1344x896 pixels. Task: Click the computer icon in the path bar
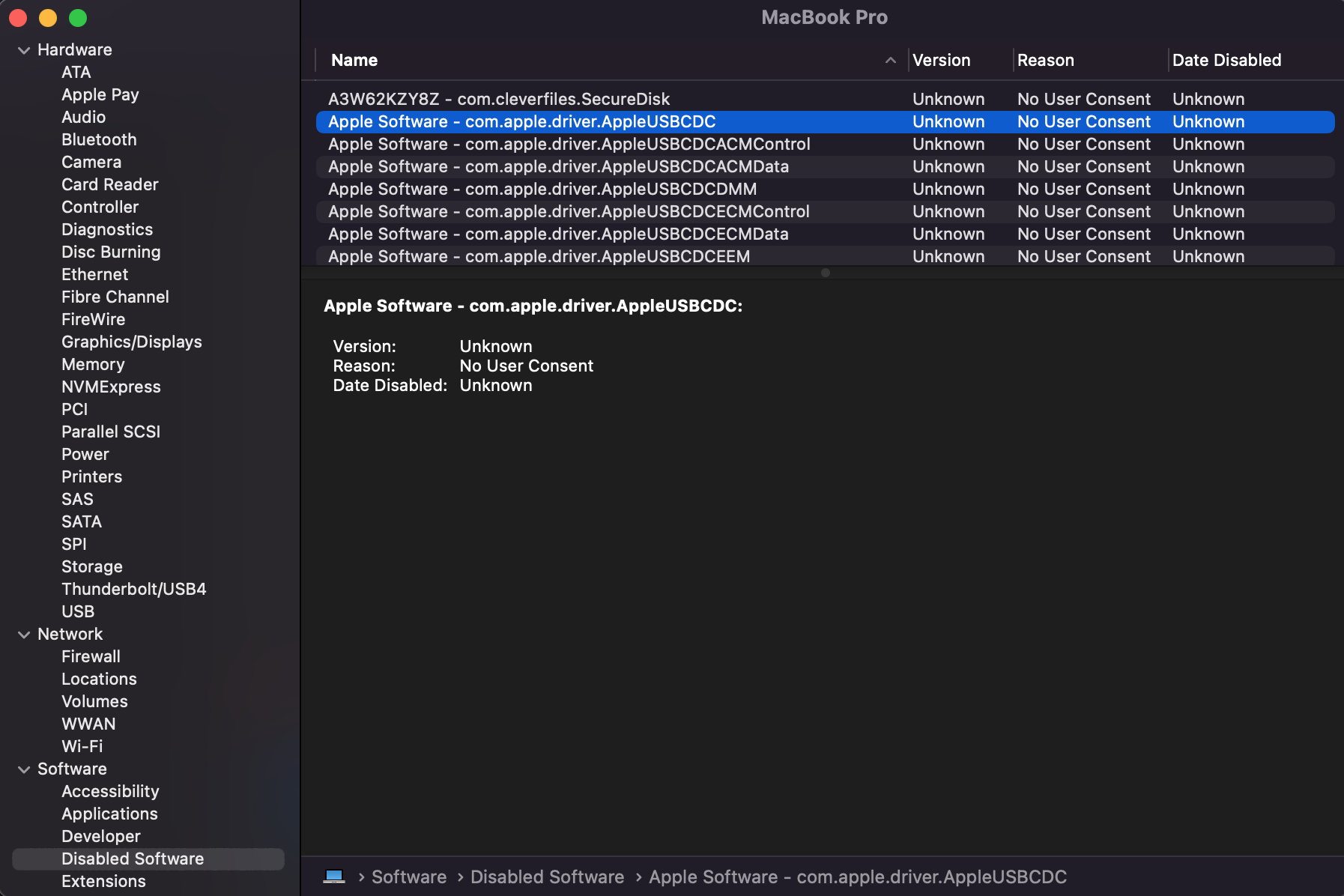tap(334, 877)
